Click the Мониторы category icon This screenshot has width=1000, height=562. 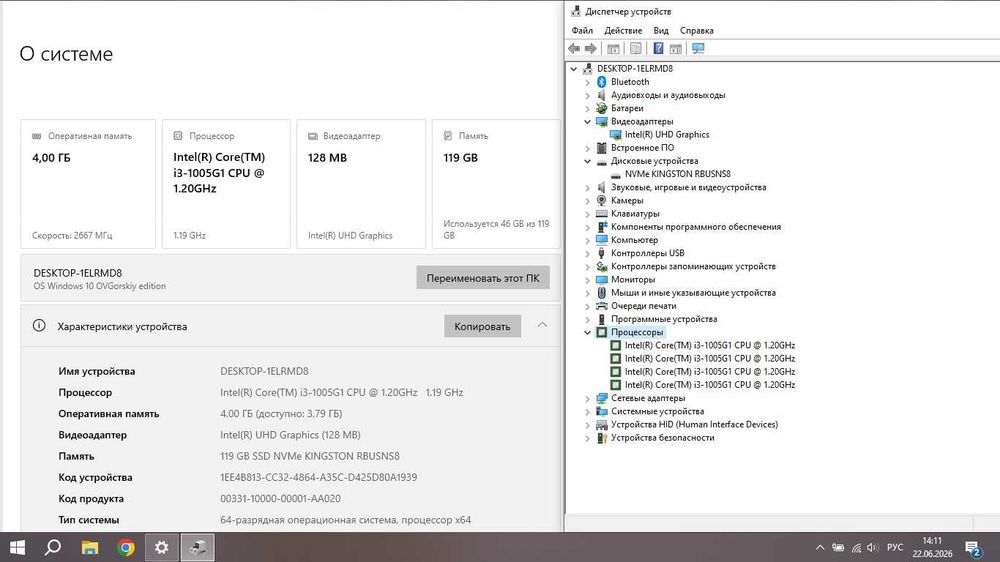(x=601, y=279)
